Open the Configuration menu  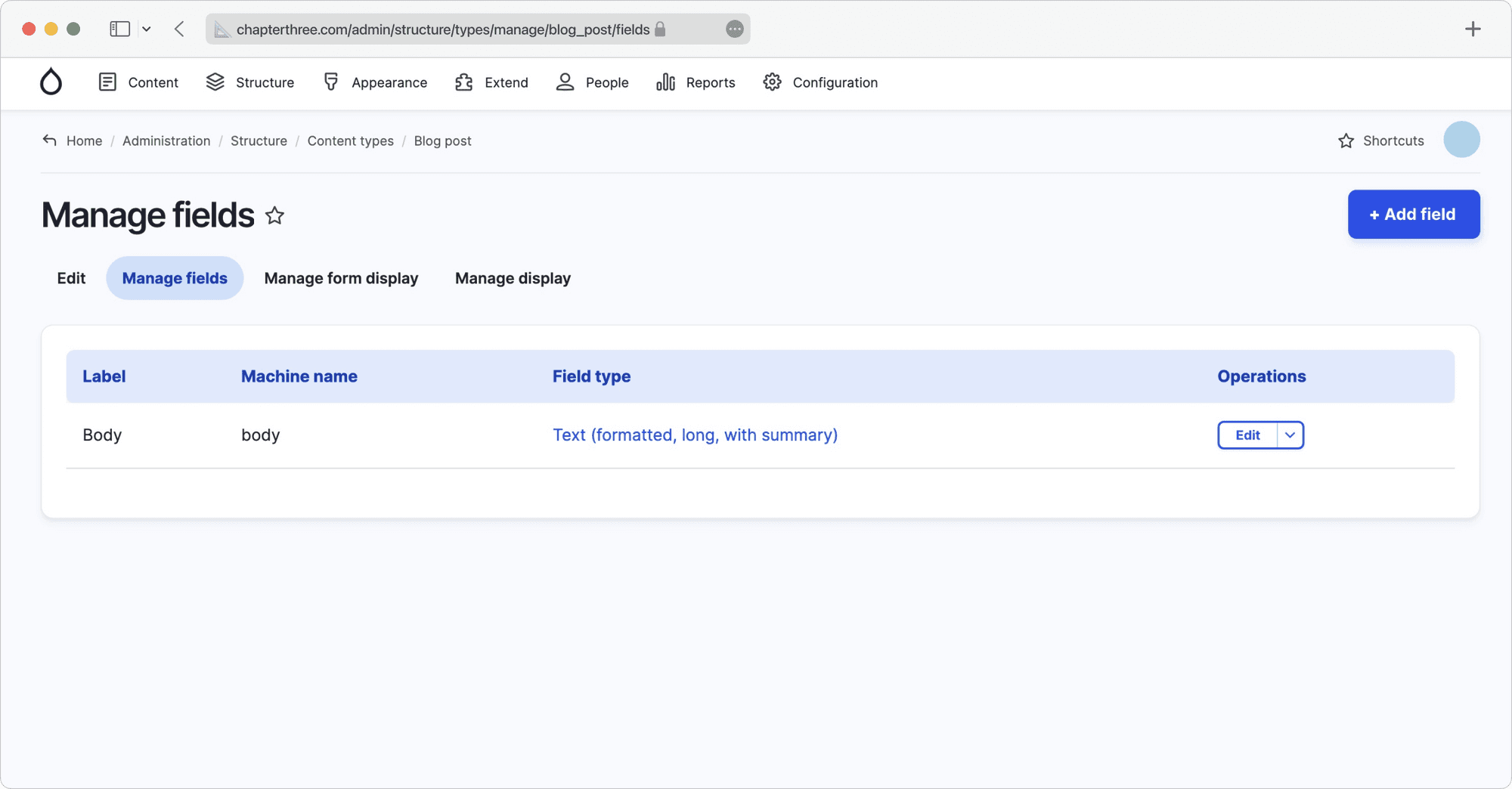820,82
